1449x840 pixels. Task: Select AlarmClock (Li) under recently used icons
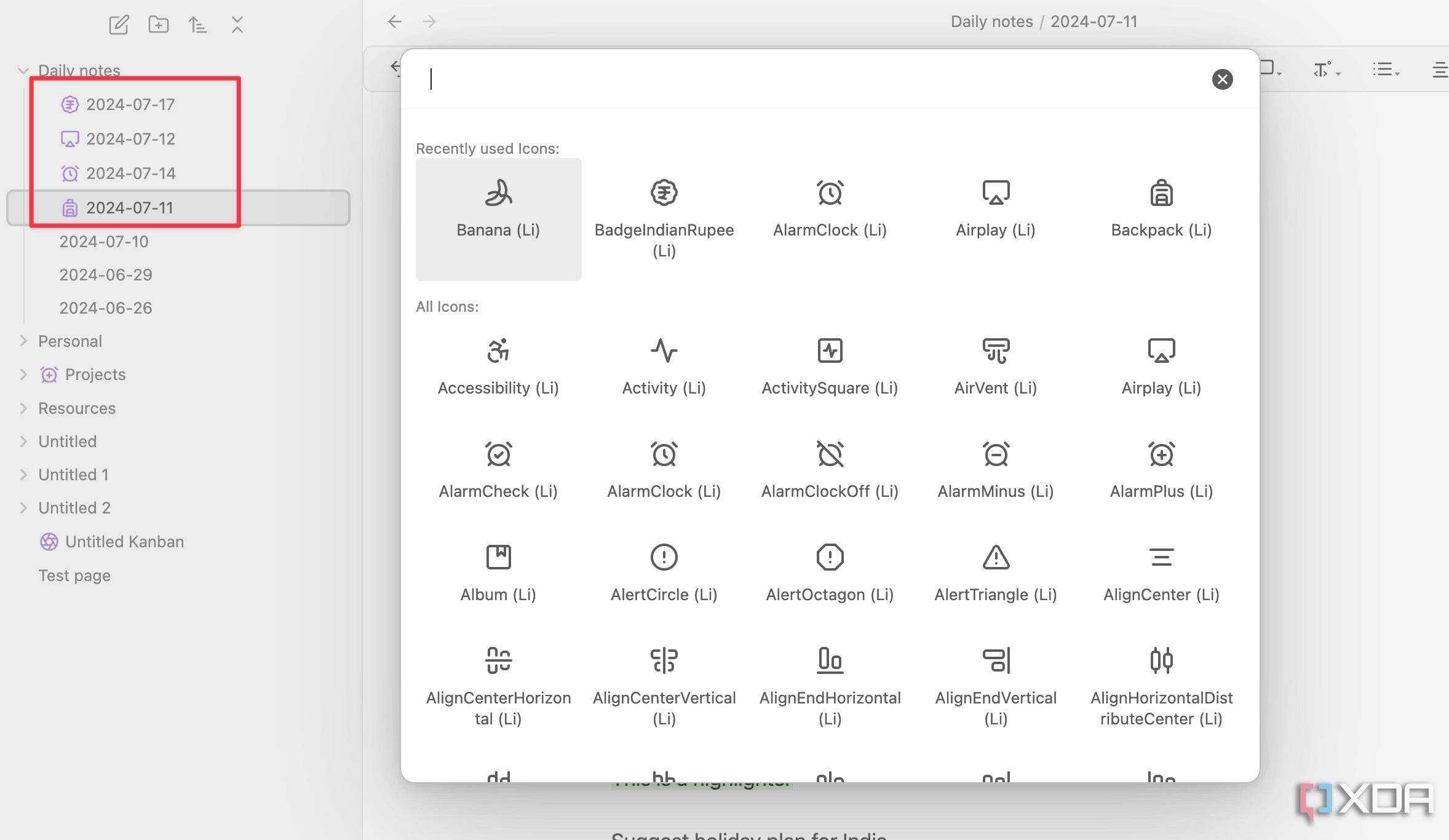pyautogui.click(x=830, y=219)
